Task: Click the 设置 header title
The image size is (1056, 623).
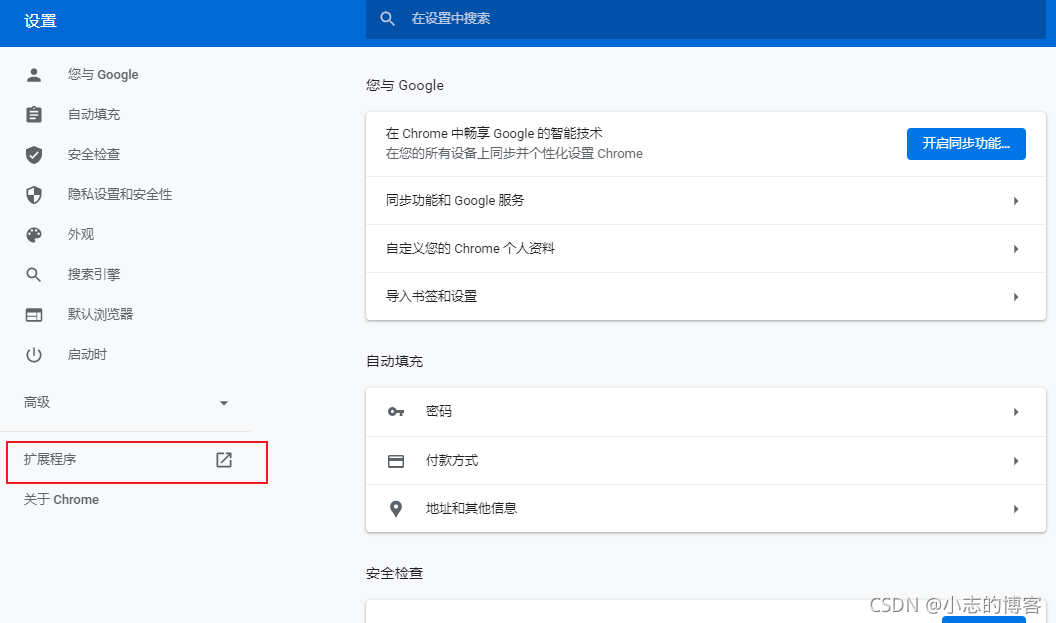Action: click(40, 22)
